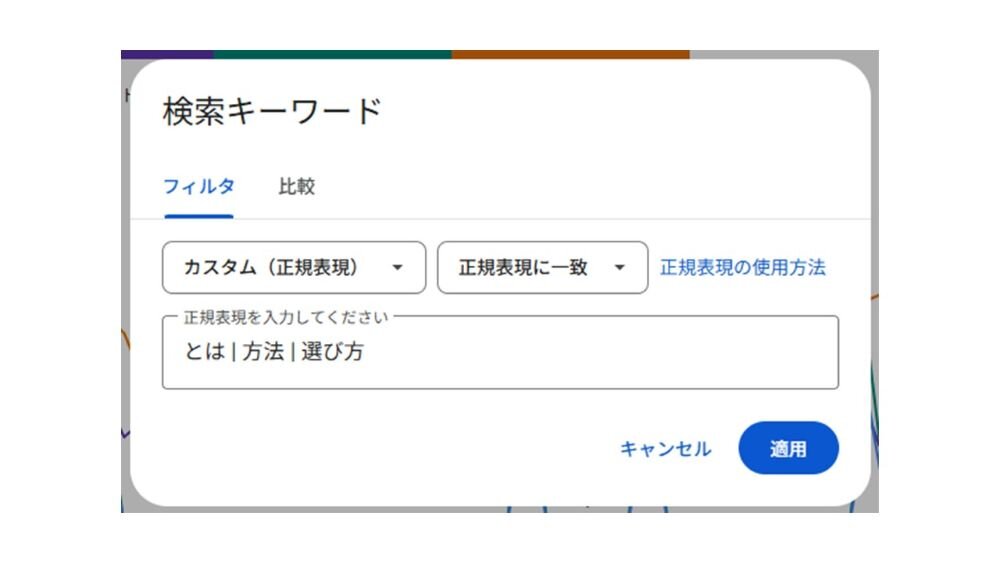The height and width of the screenshot is (563, 1000).
Task: Click the word とは in the regex field
Action: 204,352
